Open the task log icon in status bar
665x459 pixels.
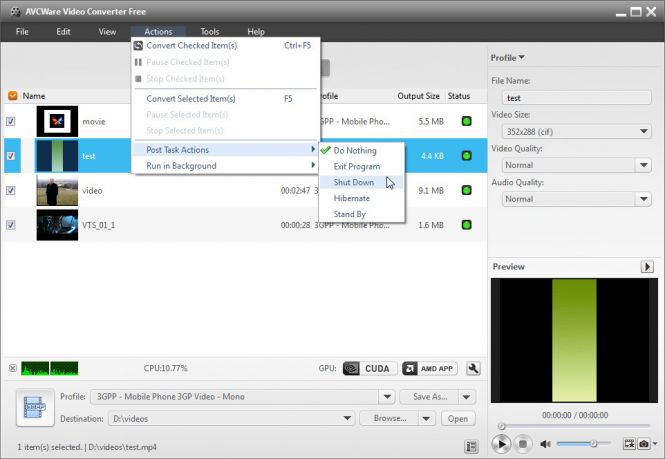(x=471, y=446)
